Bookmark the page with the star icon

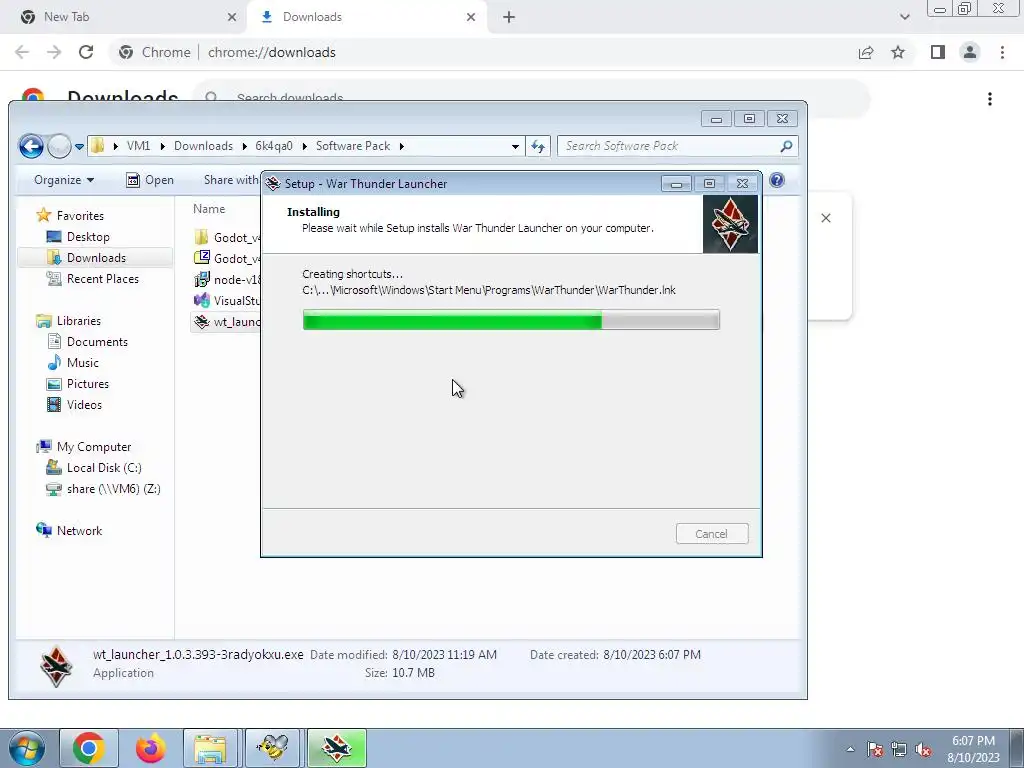coord(898,52)
